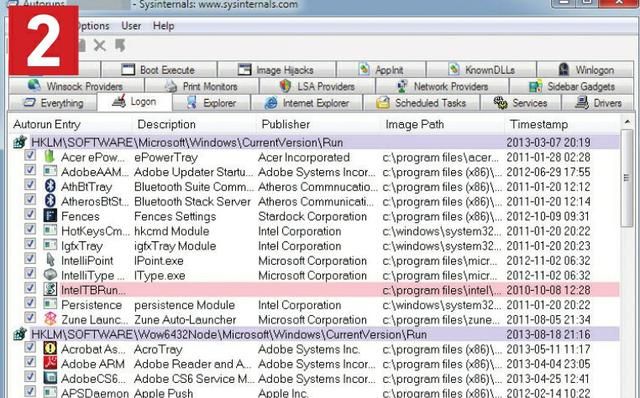The image size is (640, 398).
Task: Click the AdobeAAM entry icon
Action: click(50, 171)
